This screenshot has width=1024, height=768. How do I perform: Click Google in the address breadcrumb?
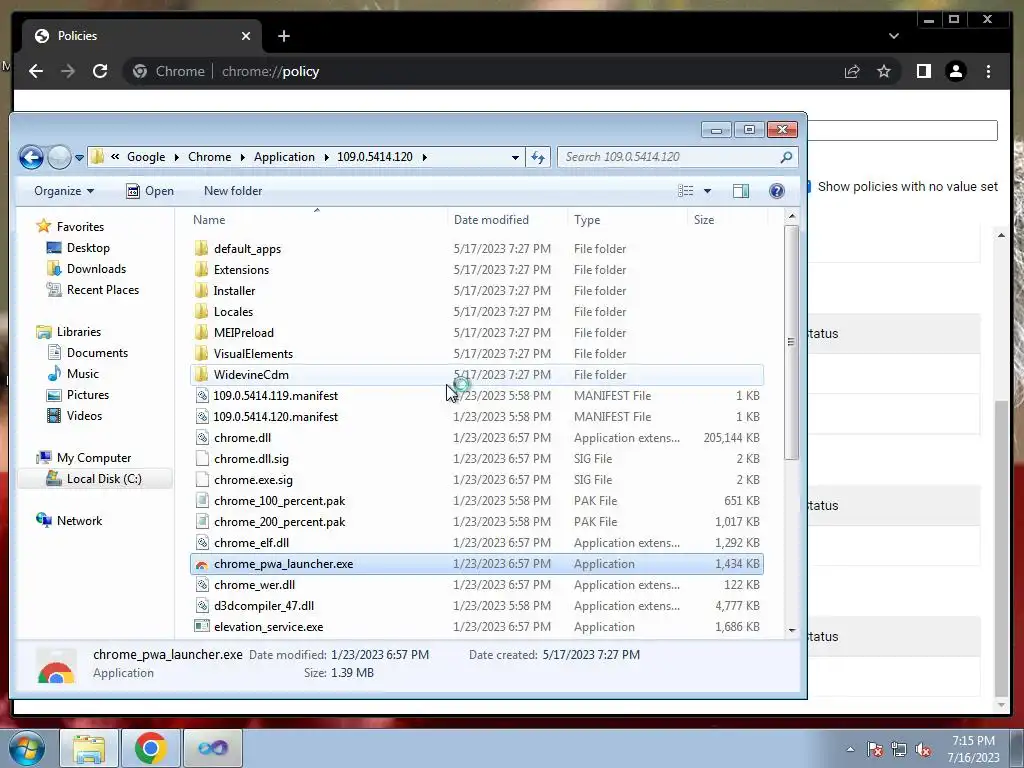click(146, 157)
